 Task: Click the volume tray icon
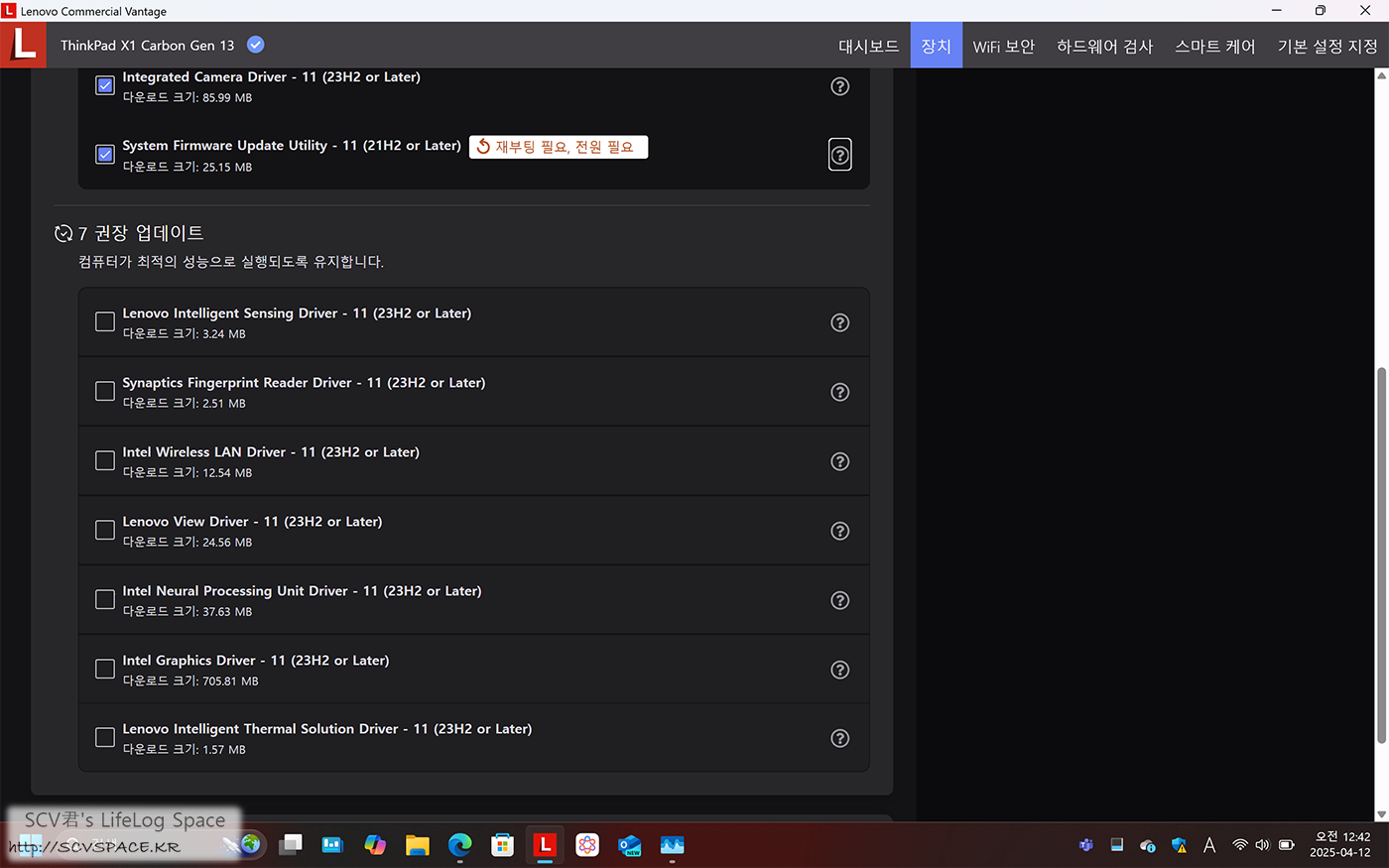pos(1262,845)
